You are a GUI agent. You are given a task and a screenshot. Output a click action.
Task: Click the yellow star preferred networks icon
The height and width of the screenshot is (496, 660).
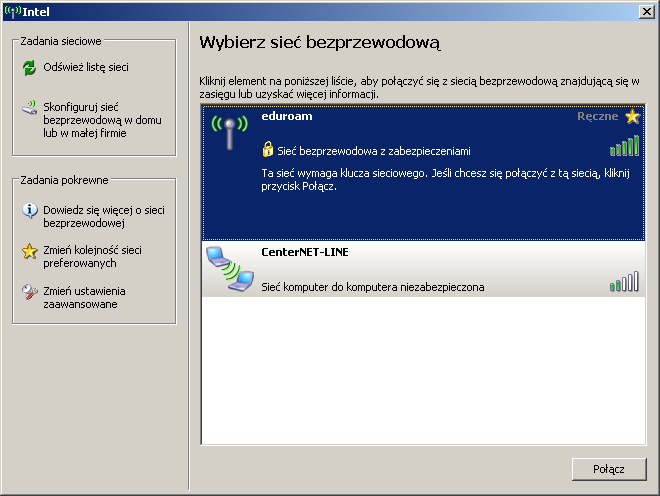[30, 250]
